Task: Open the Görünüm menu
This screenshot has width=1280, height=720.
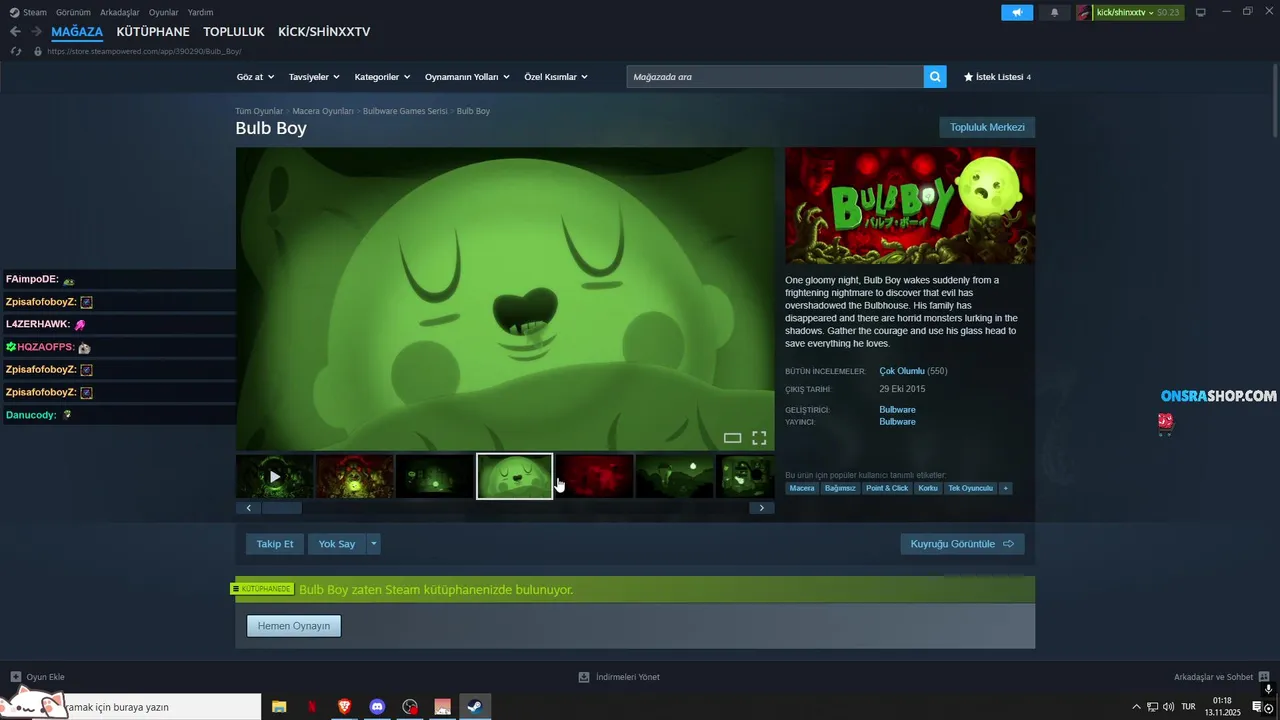Action: point(73,12)
